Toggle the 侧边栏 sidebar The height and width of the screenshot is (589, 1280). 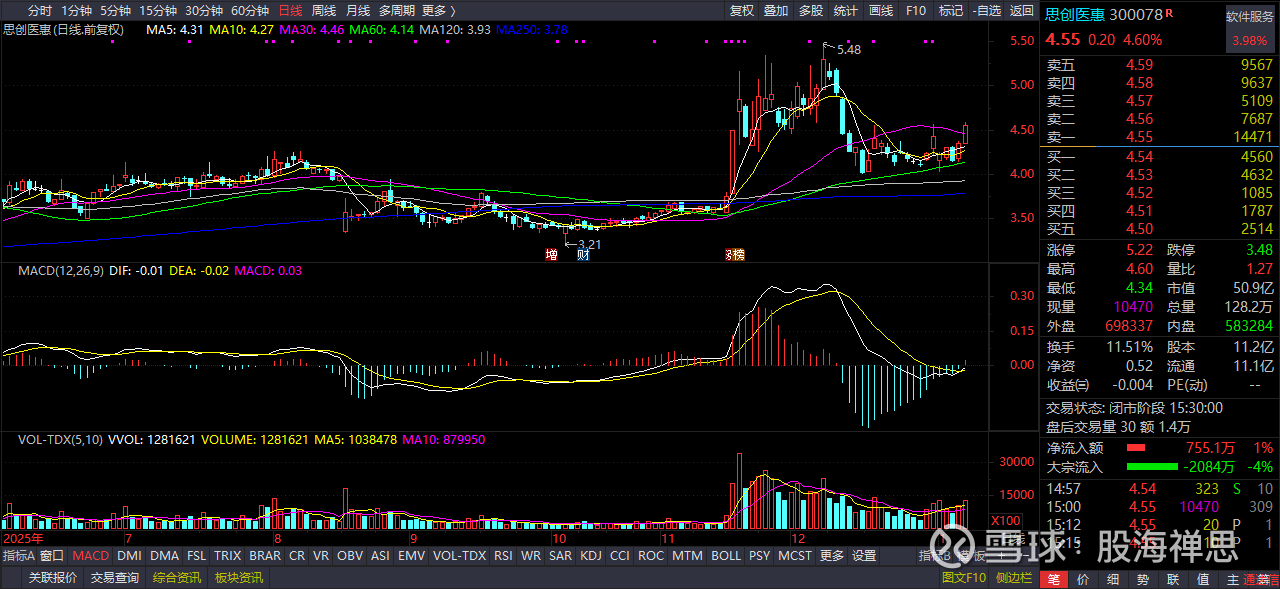click(1013, 578)
